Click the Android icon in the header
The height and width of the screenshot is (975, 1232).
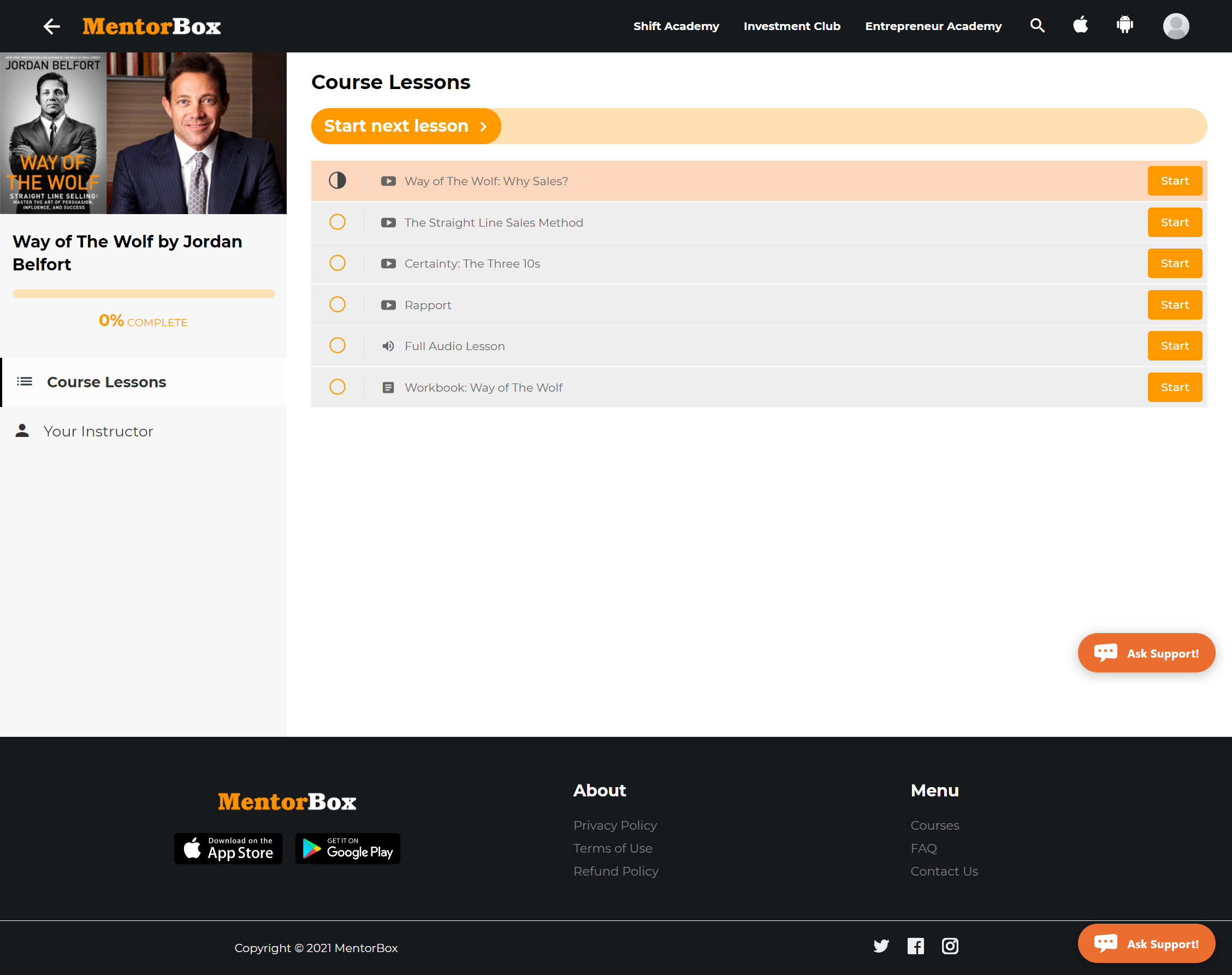[1125, 25]
